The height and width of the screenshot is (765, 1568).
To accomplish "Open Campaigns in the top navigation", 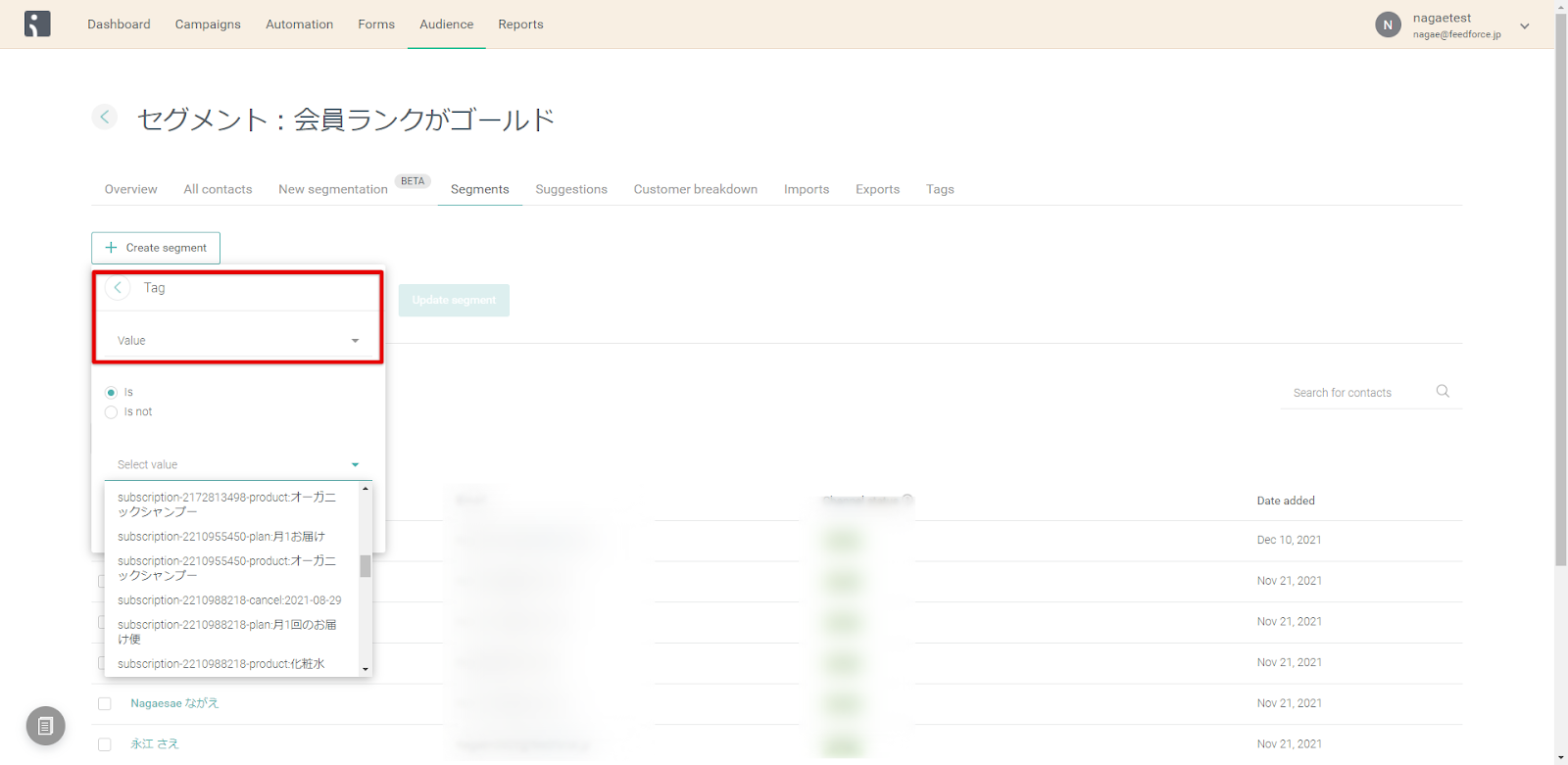I will [208, 24].
